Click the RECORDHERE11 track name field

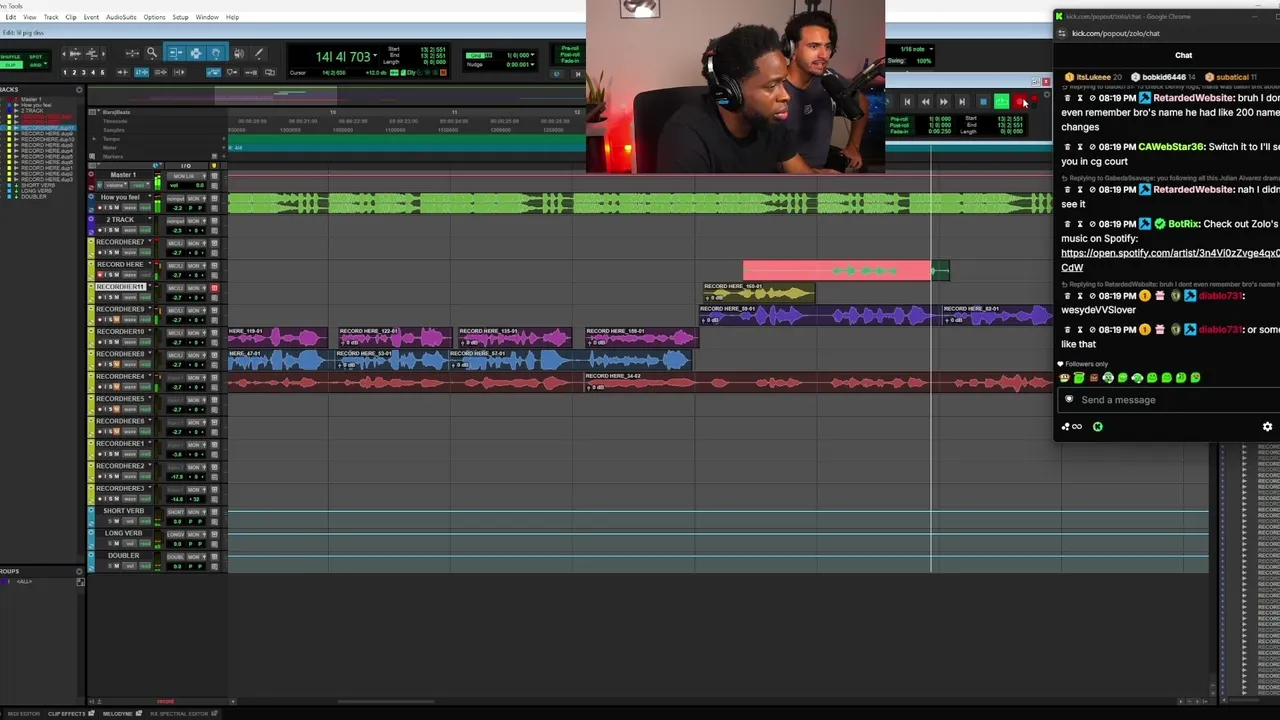pyautogui.click(x=120, y=287)
